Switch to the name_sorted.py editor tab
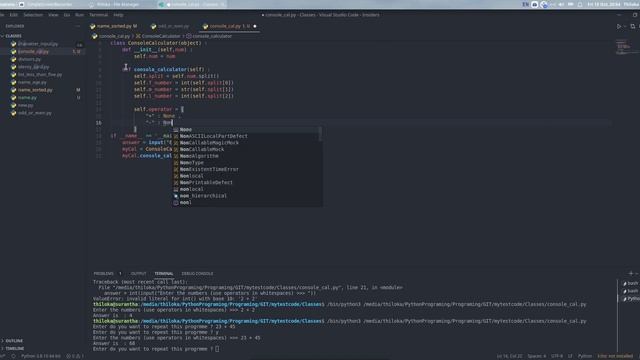Image resolution: width=640 pixels, height=360 pixels. coord(114,26)
